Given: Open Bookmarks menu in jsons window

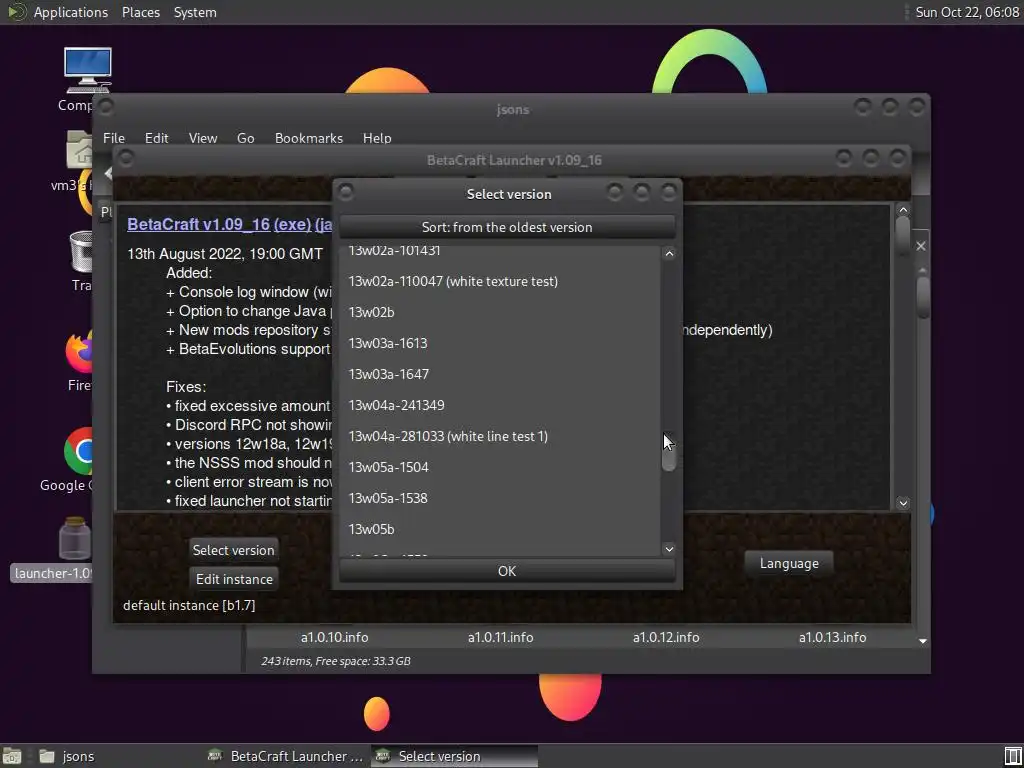Looking at the screenshot, I should [309, 138].
